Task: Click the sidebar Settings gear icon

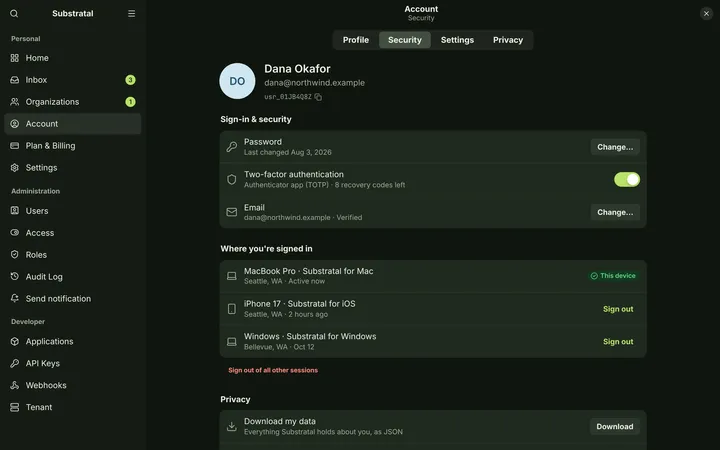Action: pos(15,168)
